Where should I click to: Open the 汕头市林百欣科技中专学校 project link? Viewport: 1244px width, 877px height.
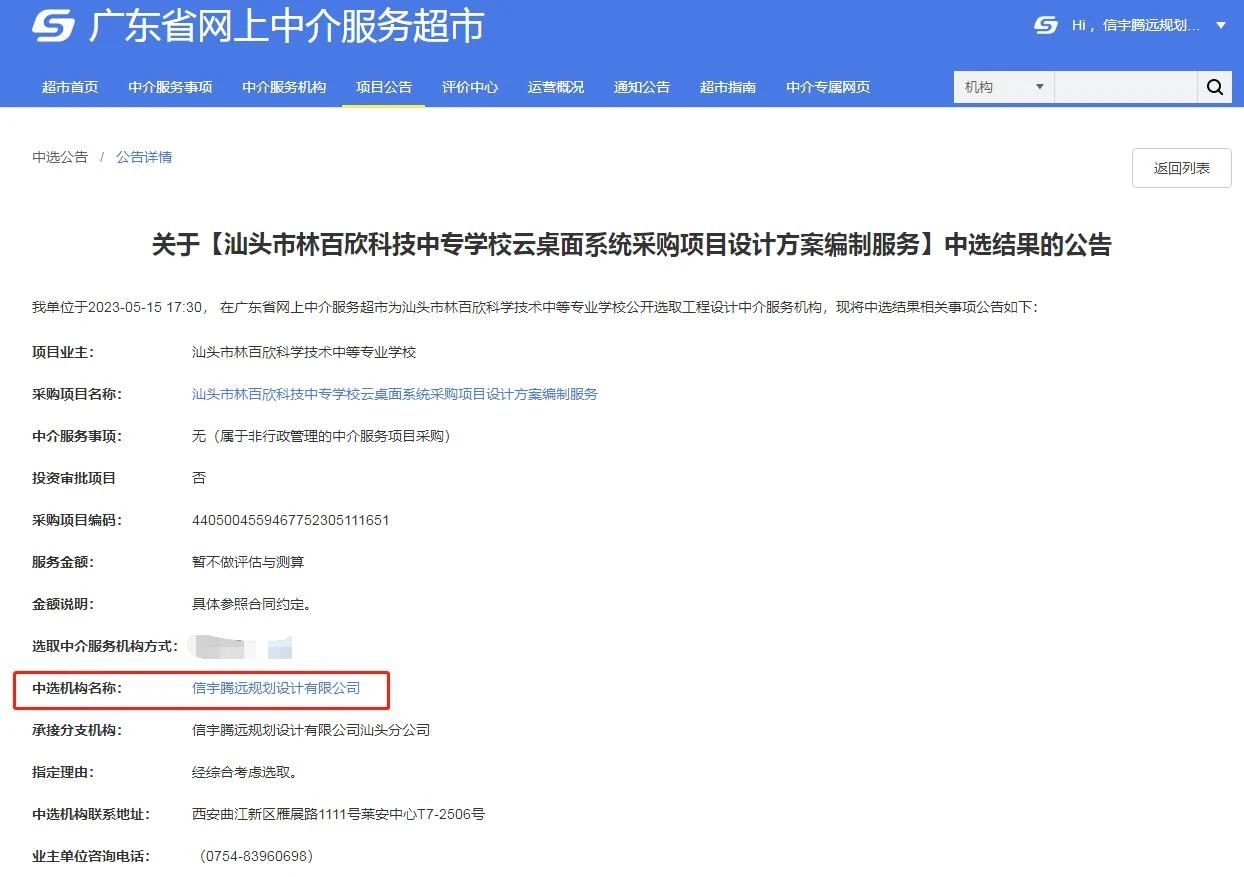tap(394, 394)
